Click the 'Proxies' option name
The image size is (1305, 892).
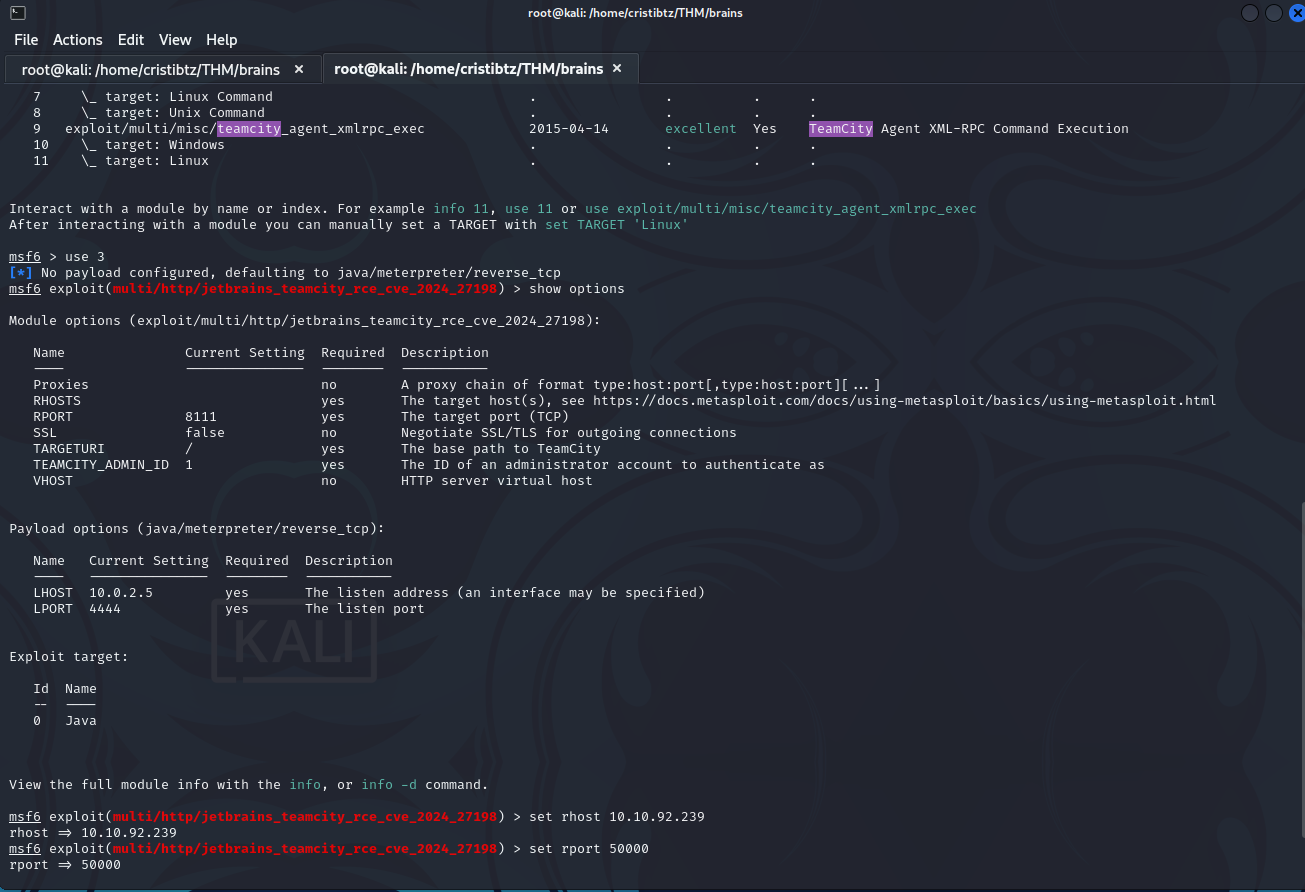click(61, 385)
